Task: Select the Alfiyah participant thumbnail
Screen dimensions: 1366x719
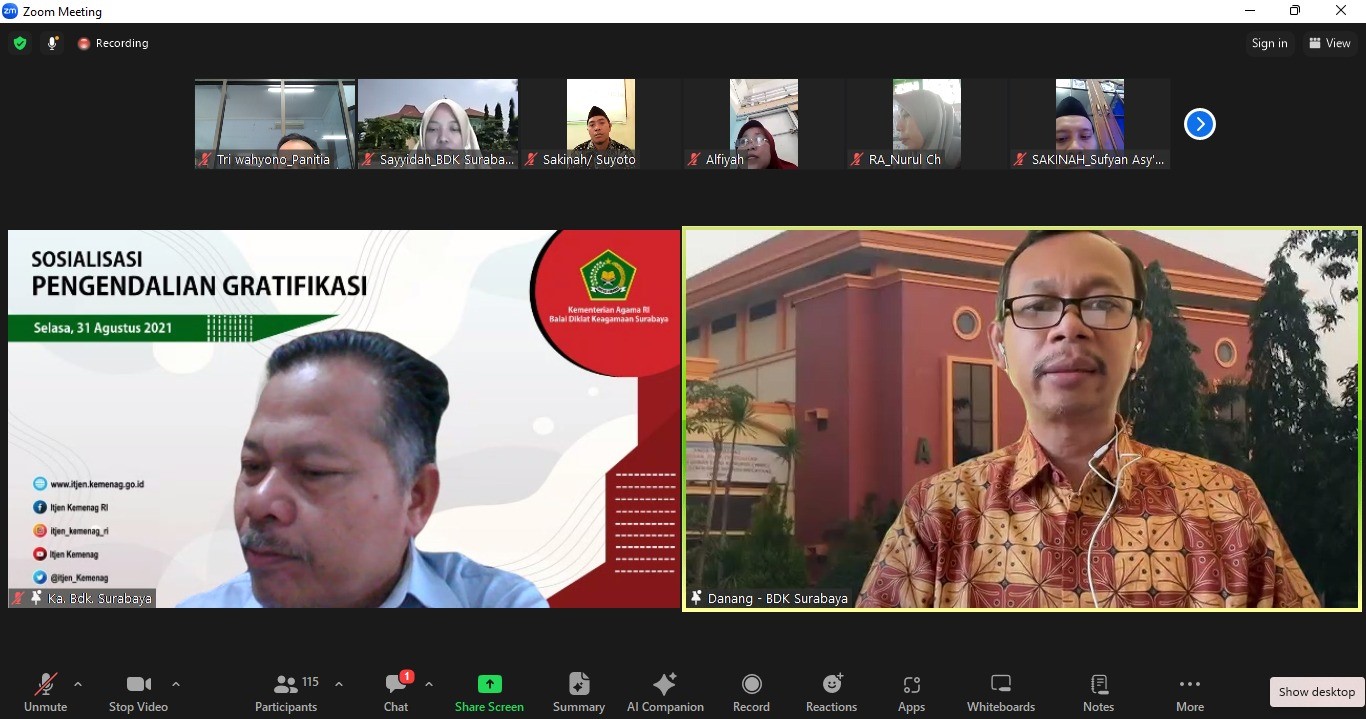Action: [x=764, y=124]
